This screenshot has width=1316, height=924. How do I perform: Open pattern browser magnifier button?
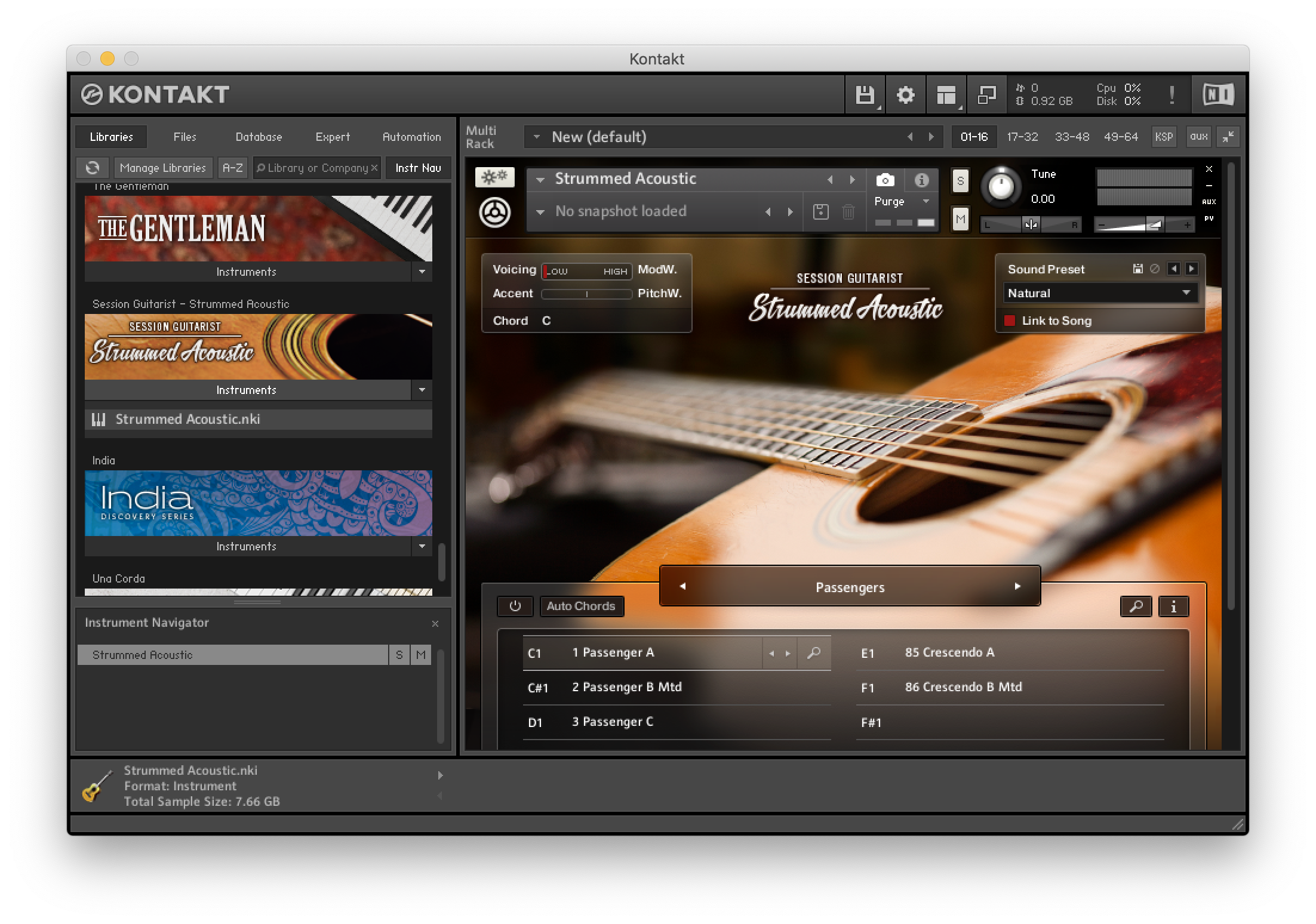(x=1136, y=606)
